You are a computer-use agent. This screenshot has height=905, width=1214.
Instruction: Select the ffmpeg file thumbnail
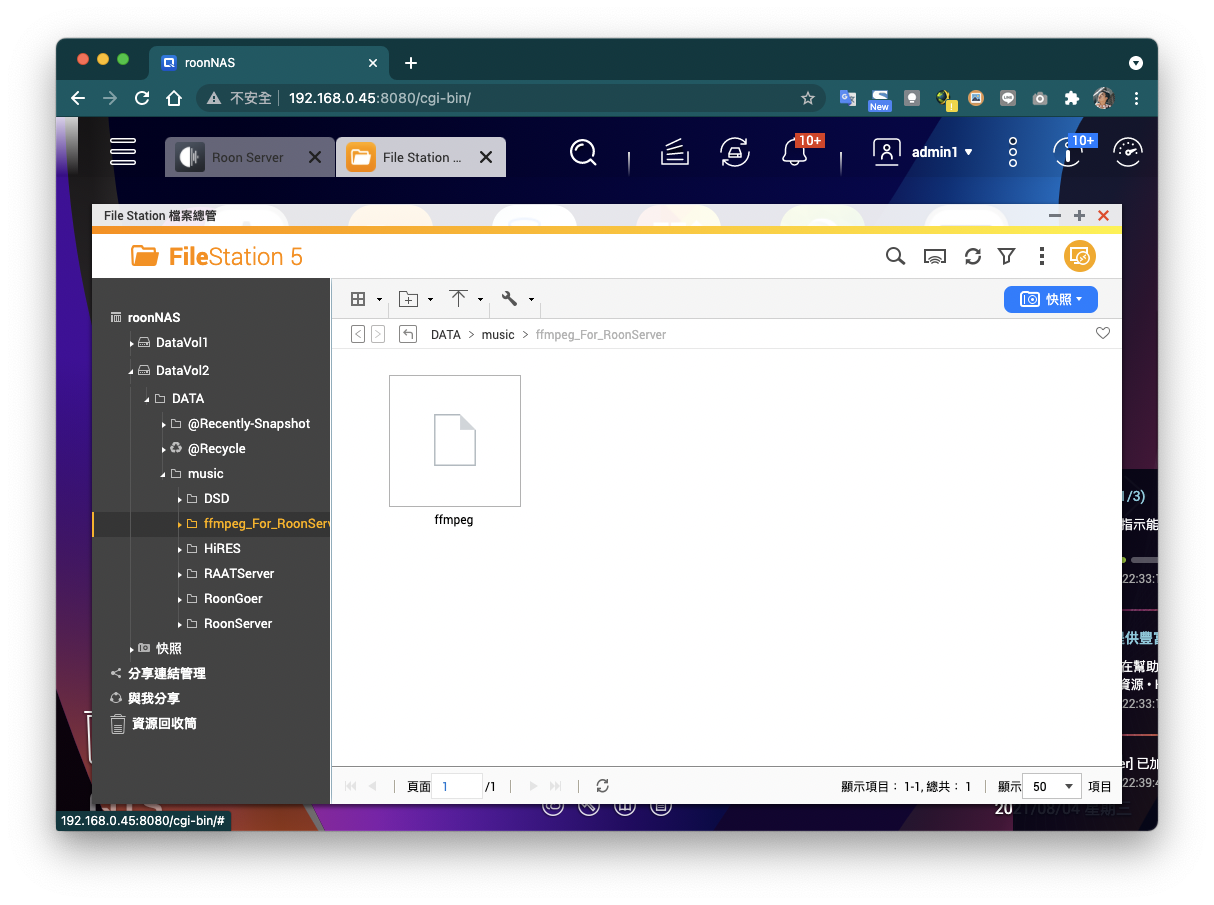(455, 441)
